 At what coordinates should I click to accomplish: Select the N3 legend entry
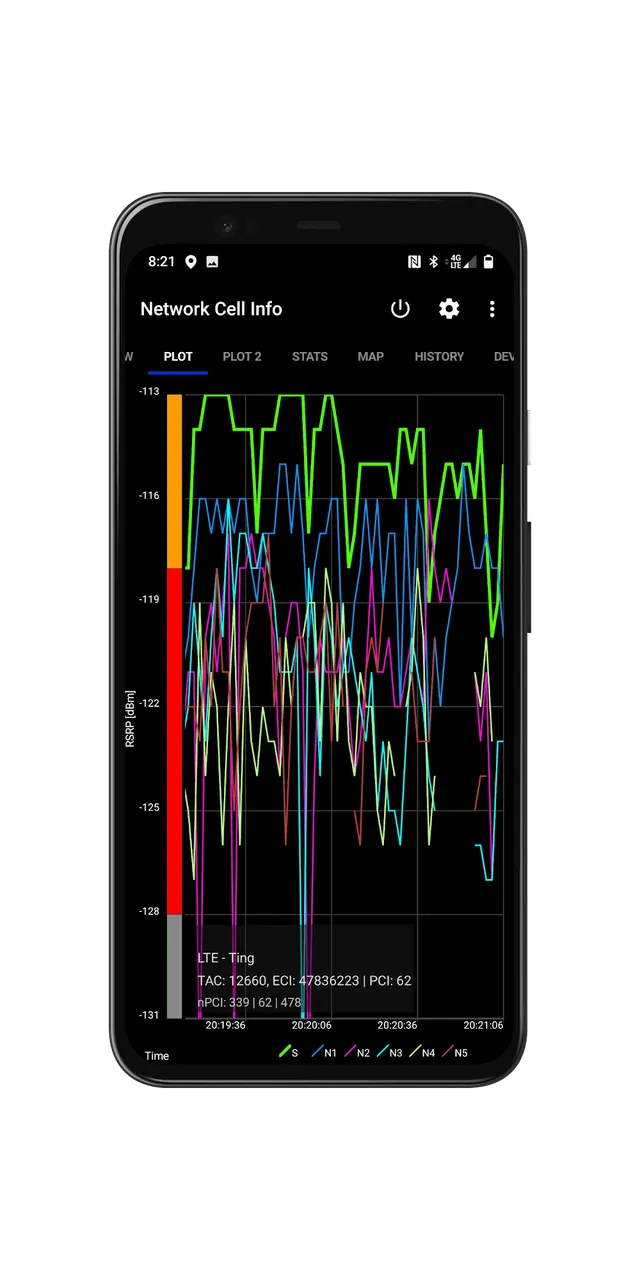(389, 1053)
